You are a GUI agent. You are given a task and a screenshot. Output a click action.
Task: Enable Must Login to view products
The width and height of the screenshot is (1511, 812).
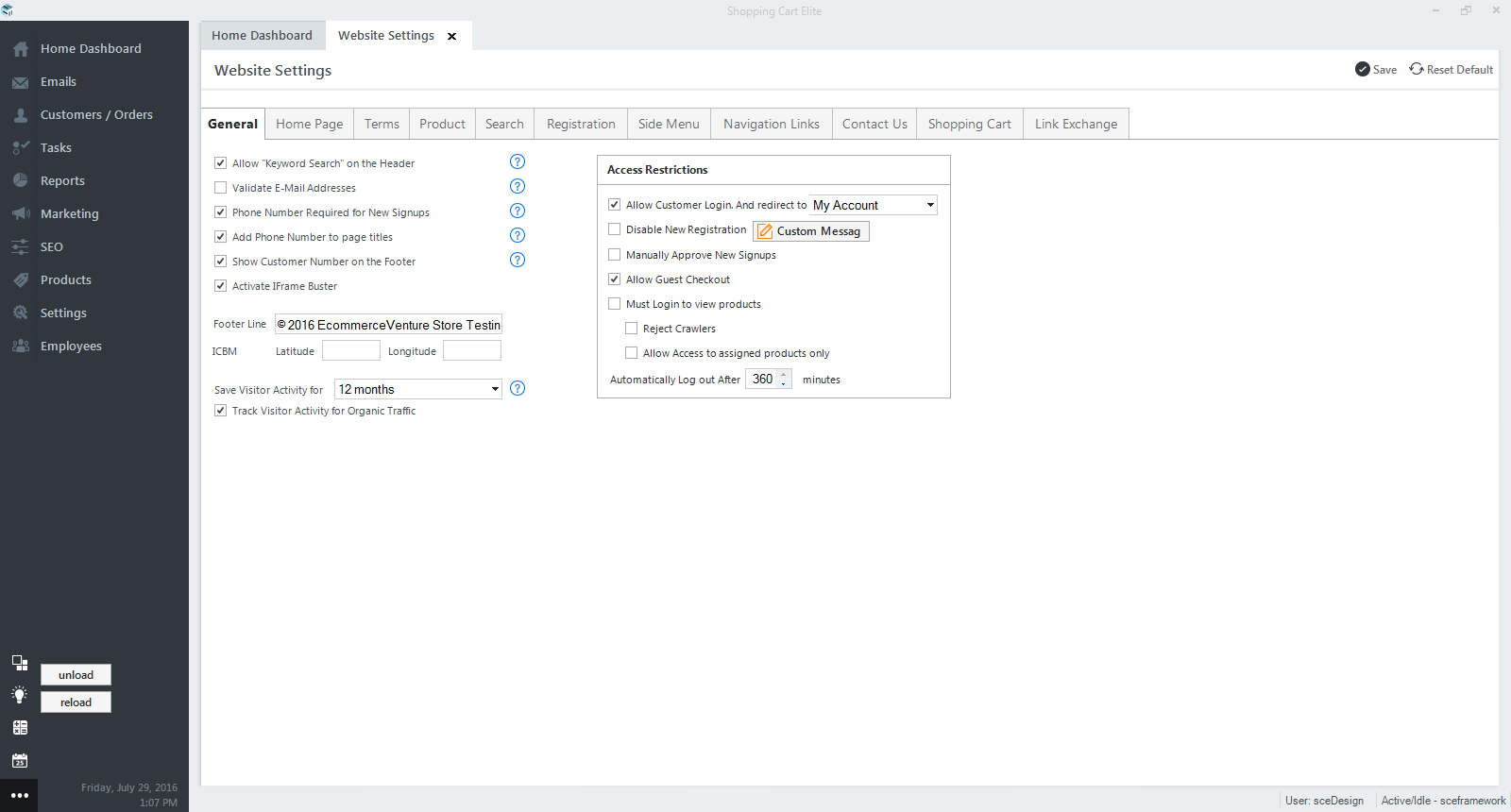pos(615,303)
